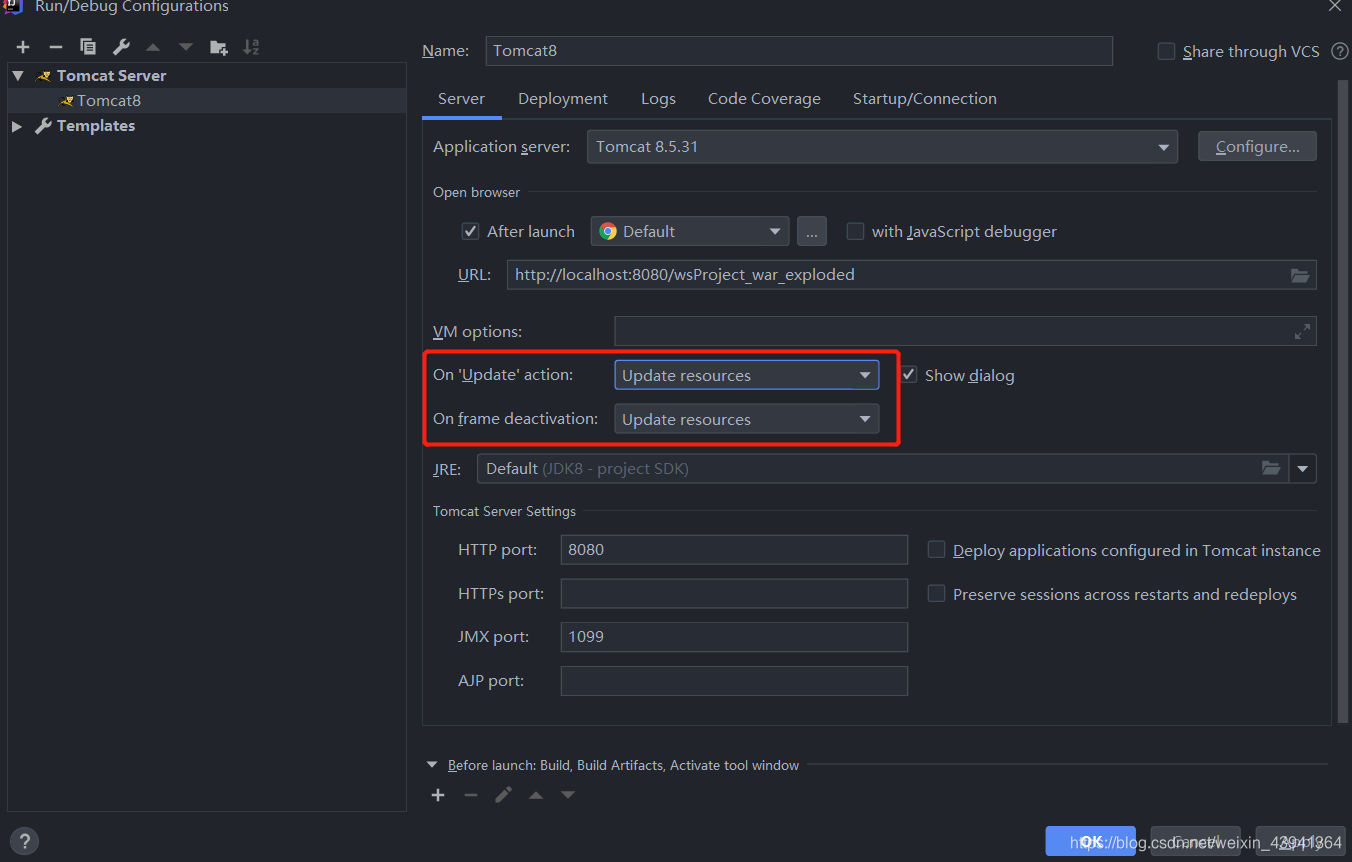Click in Name field Tomcat8
This screenshot has width=1352, height=862.
799,51
